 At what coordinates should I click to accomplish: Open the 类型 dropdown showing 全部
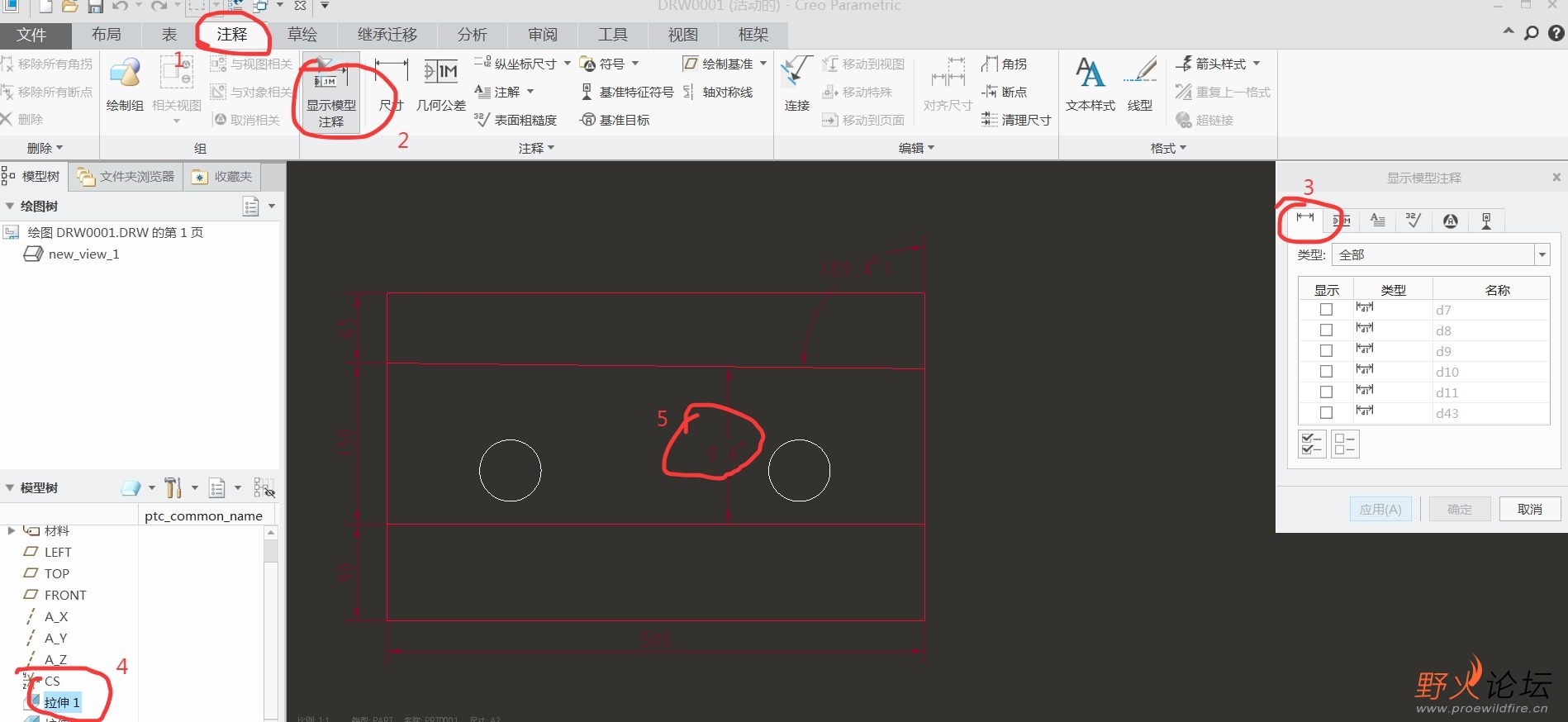(x=1441, y=254)
